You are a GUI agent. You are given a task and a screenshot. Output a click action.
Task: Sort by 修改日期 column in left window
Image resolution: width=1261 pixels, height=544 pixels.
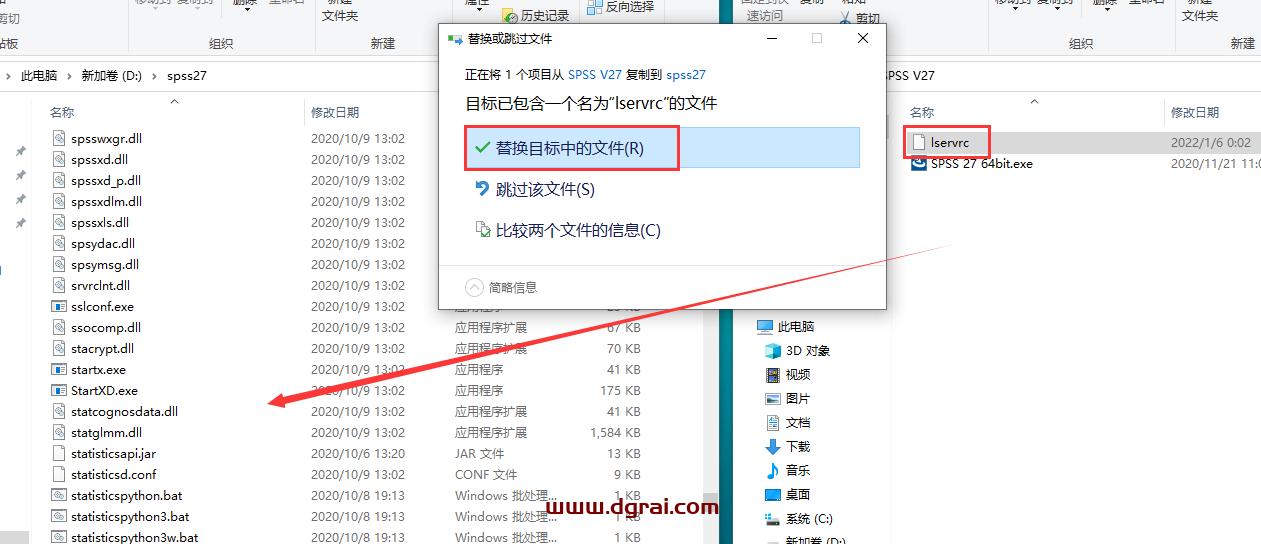[335, 113]
